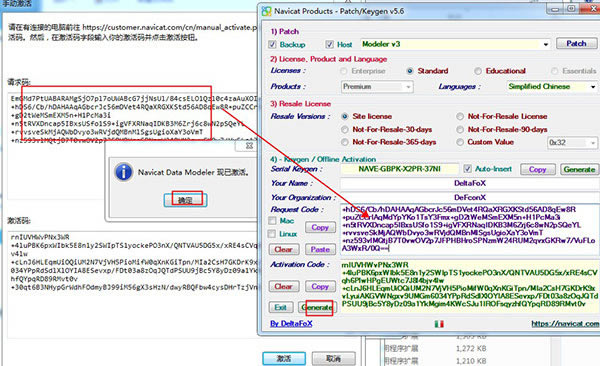
Task: Select the Educational license radio button
Action: [478, 71]
